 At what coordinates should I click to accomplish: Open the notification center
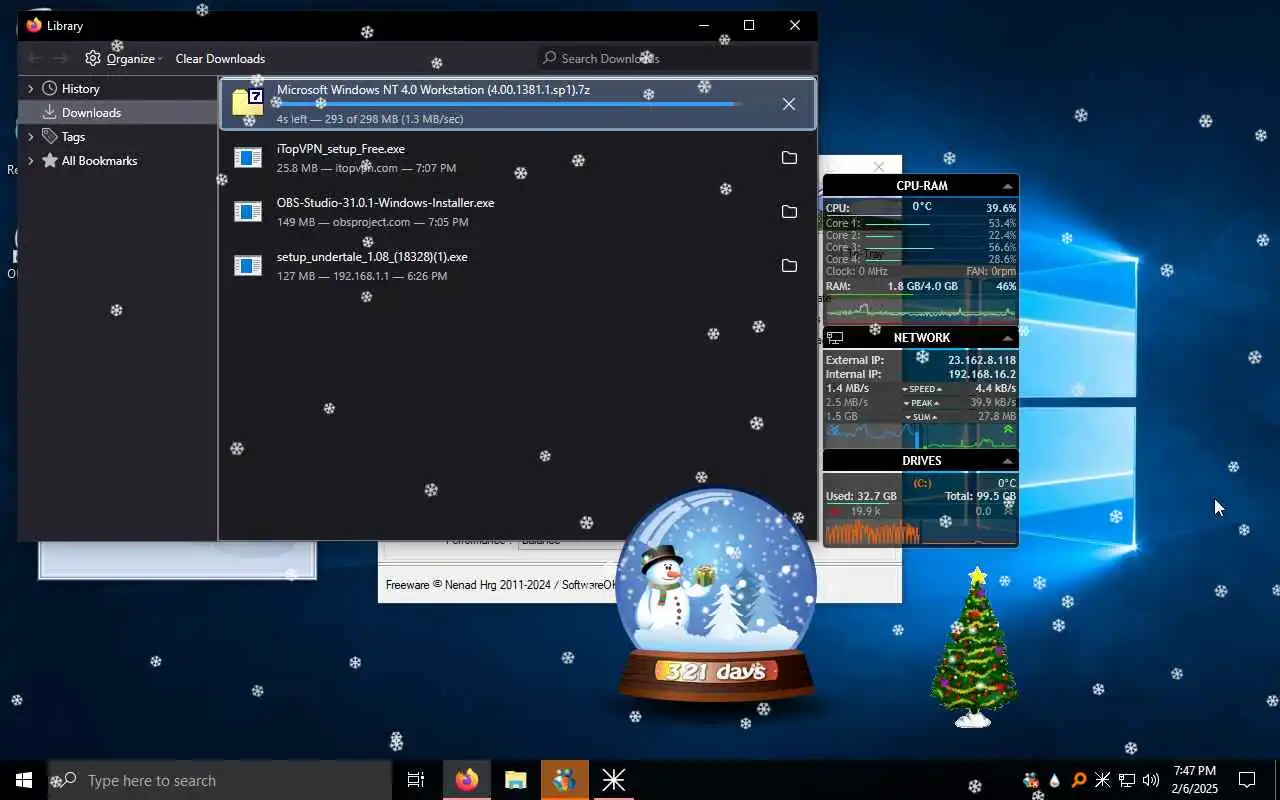(x=1247, y=780)
